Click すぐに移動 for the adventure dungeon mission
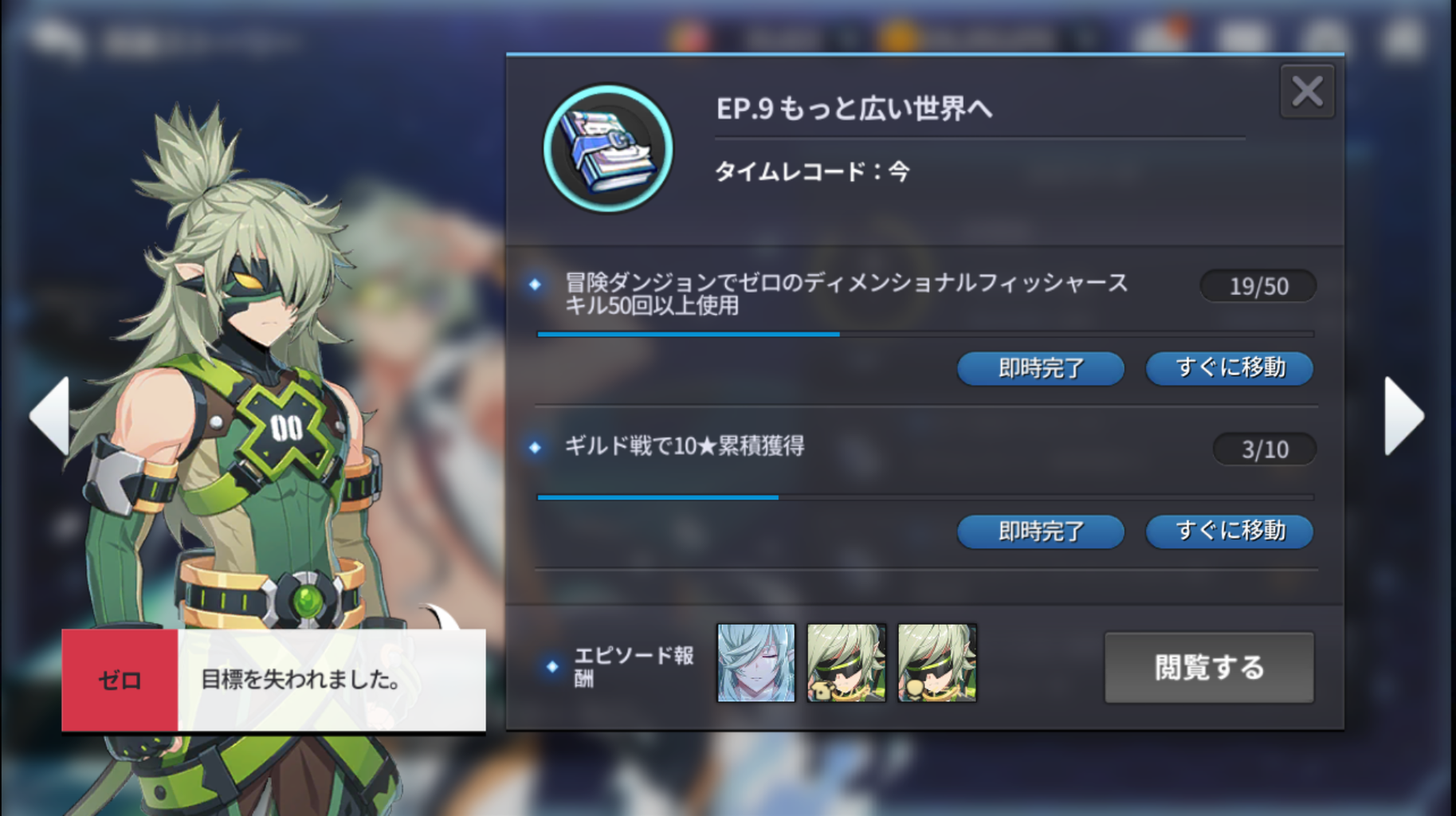Screen dimensions: 1456x816 tap(1230, 368)
